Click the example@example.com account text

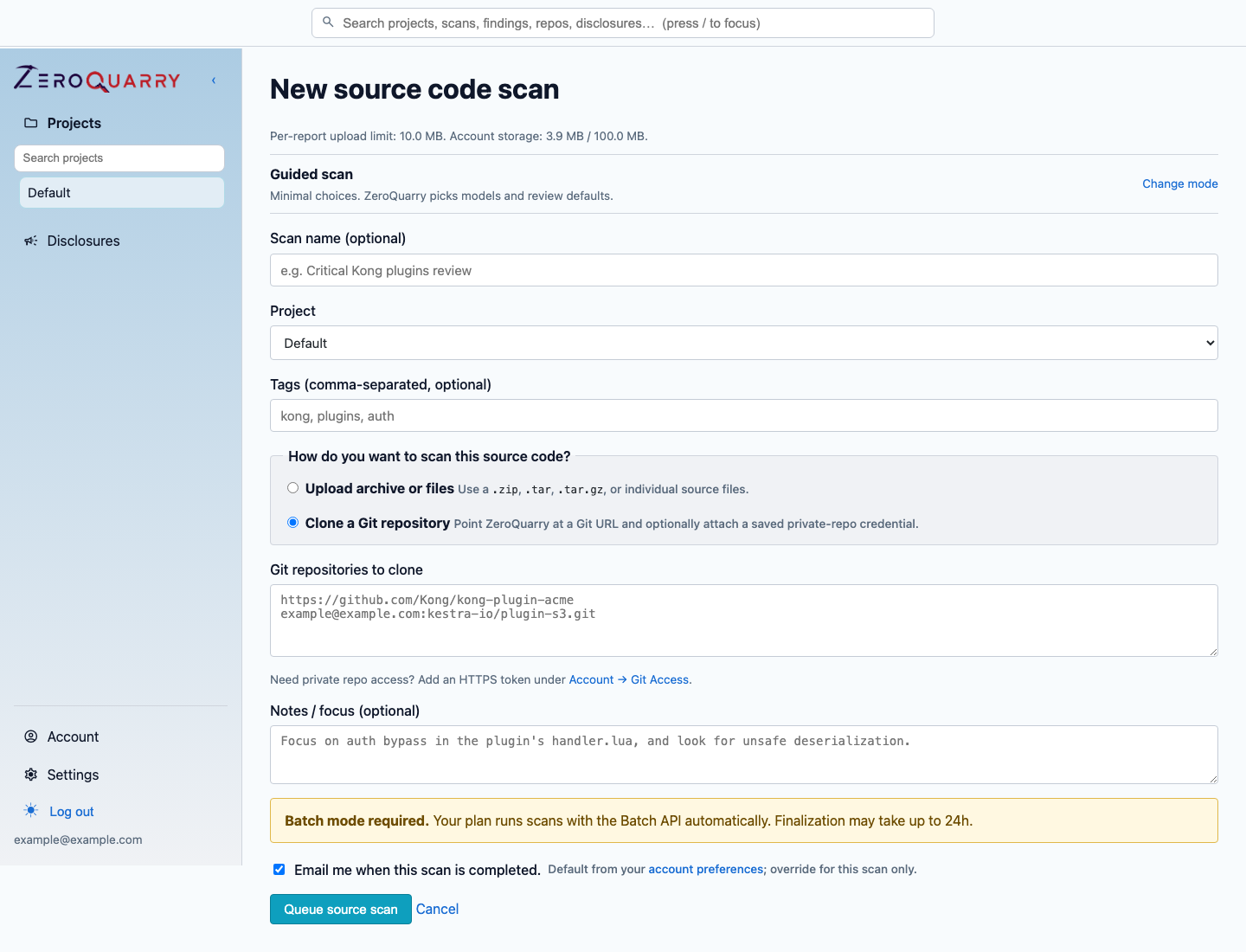(78, 839)
